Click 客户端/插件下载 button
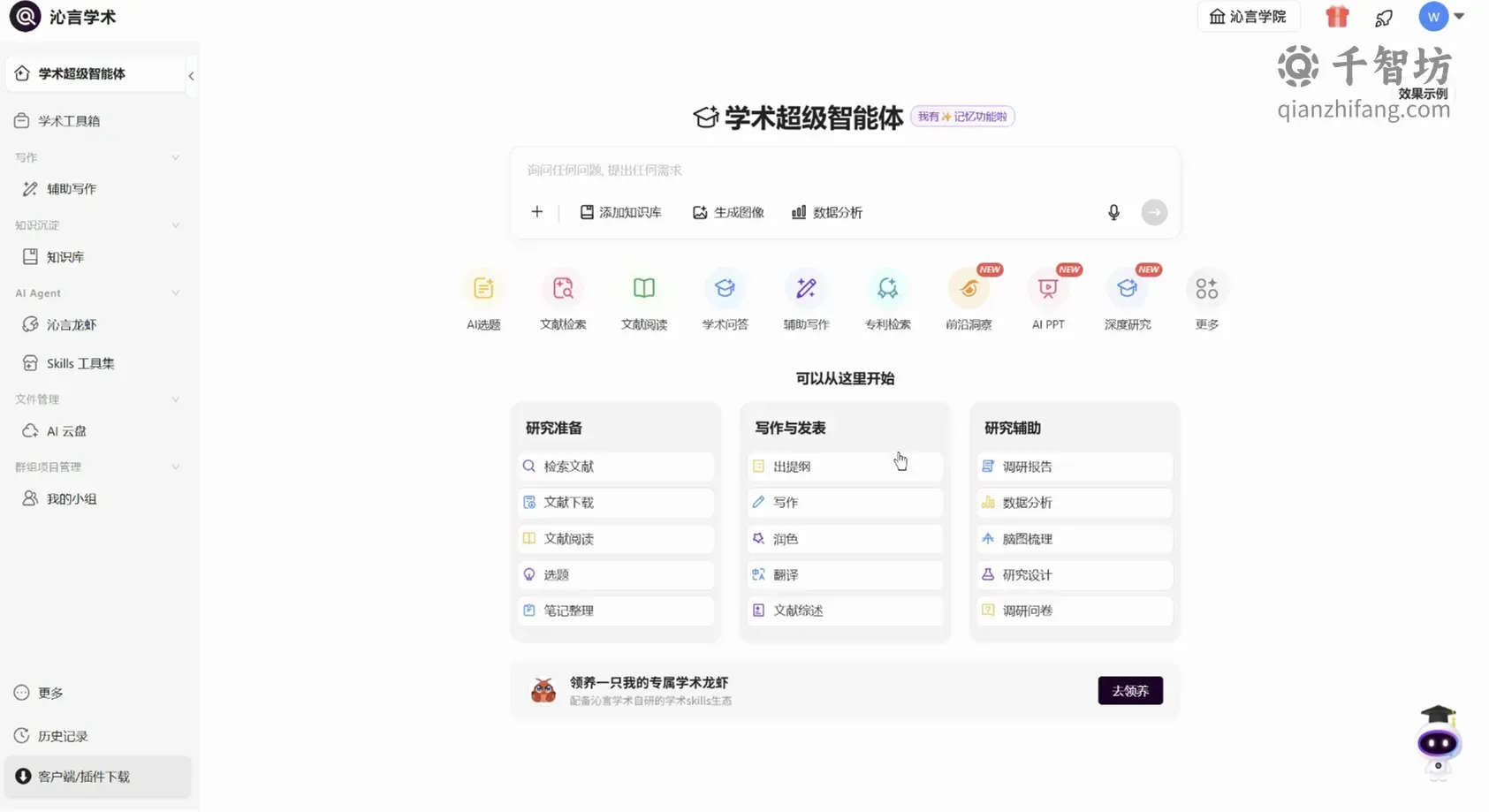Screen dimensions: 1489x812 (97, 777)
